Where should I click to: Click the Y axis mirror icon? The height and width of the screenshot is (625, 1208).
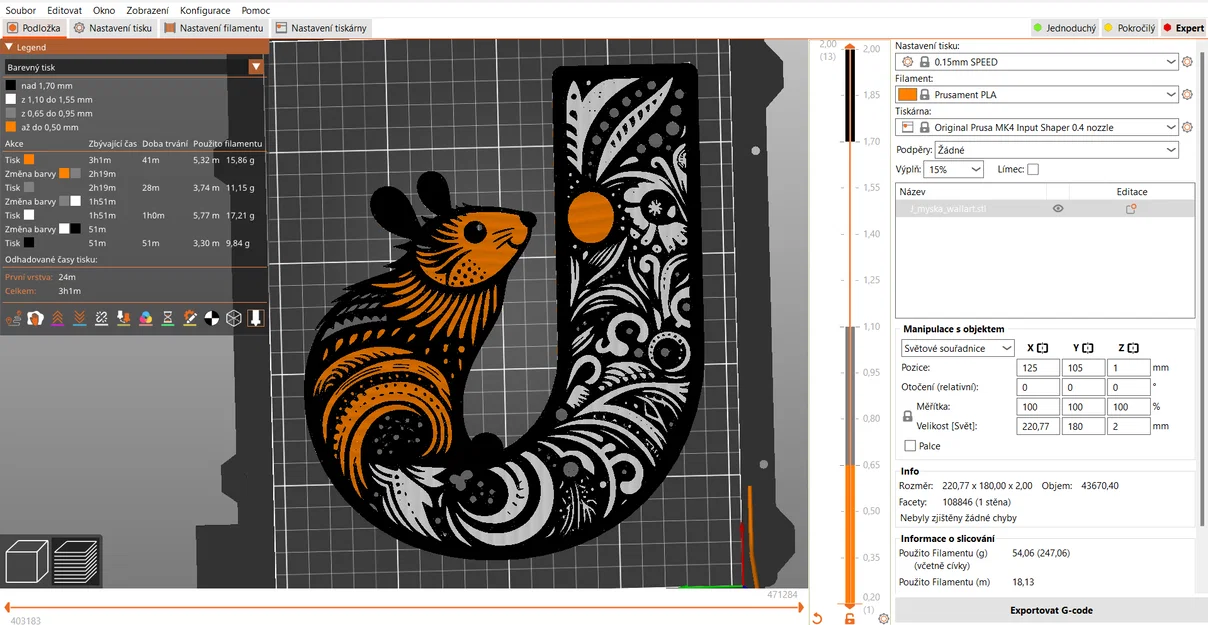pos(1088,348)
